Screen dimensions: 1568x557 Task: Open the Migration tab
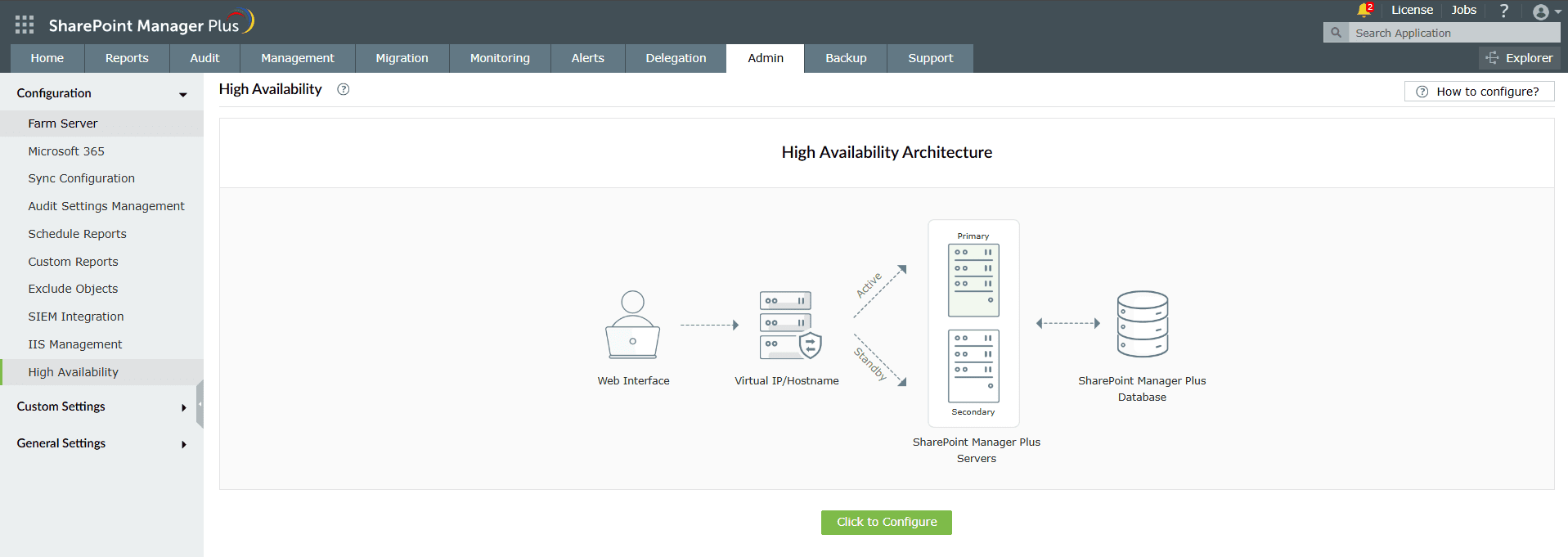tap(402, 58)
